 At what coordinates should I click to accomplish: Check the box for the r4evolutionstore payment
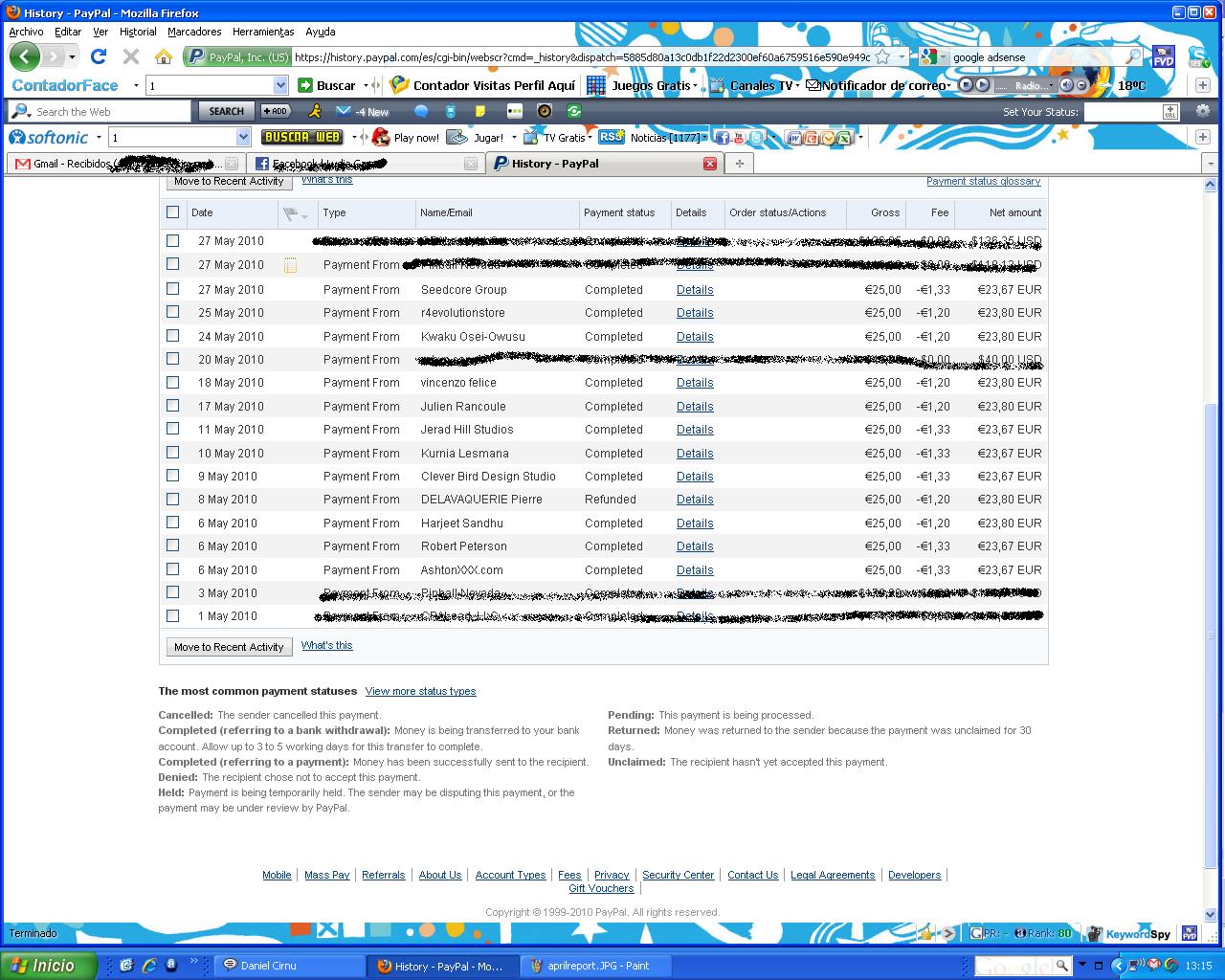click(172, 312)
